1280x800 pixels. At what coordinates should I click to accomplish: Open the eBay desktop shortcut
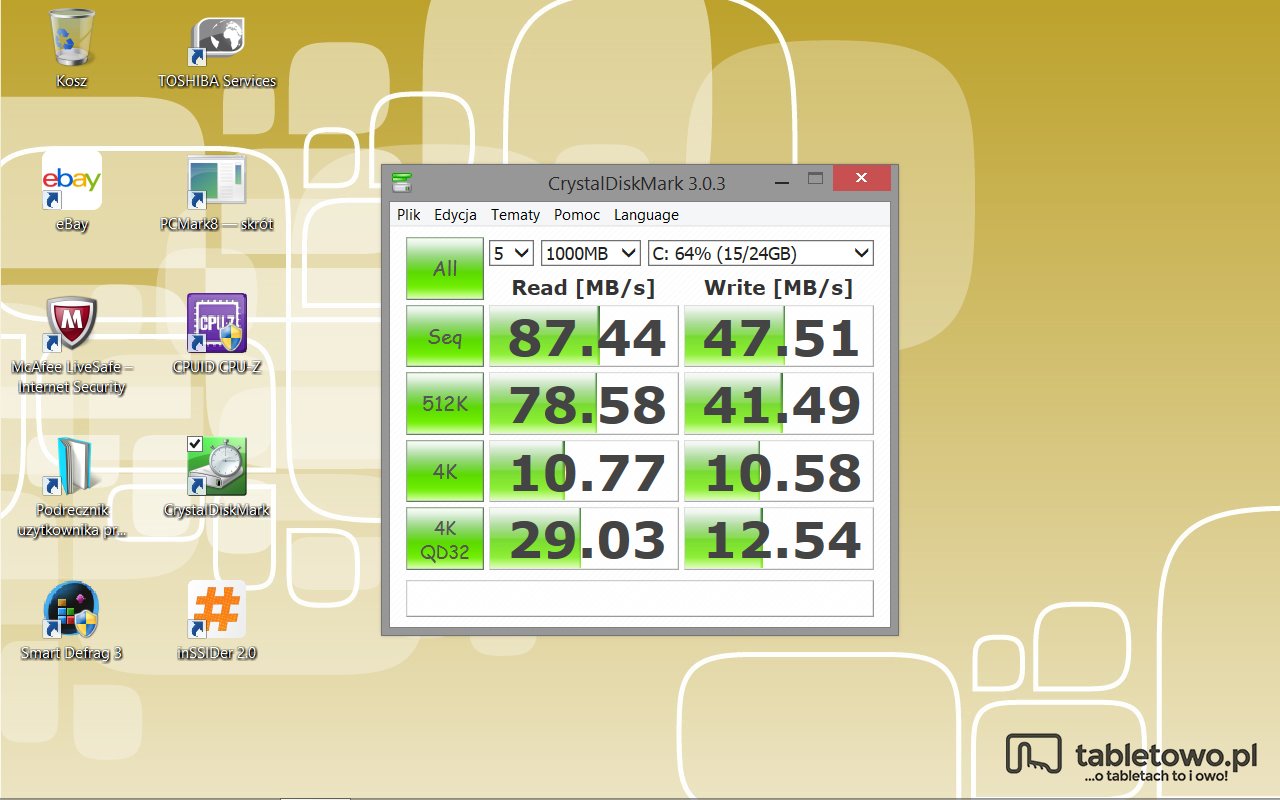[x=72, y=190]
